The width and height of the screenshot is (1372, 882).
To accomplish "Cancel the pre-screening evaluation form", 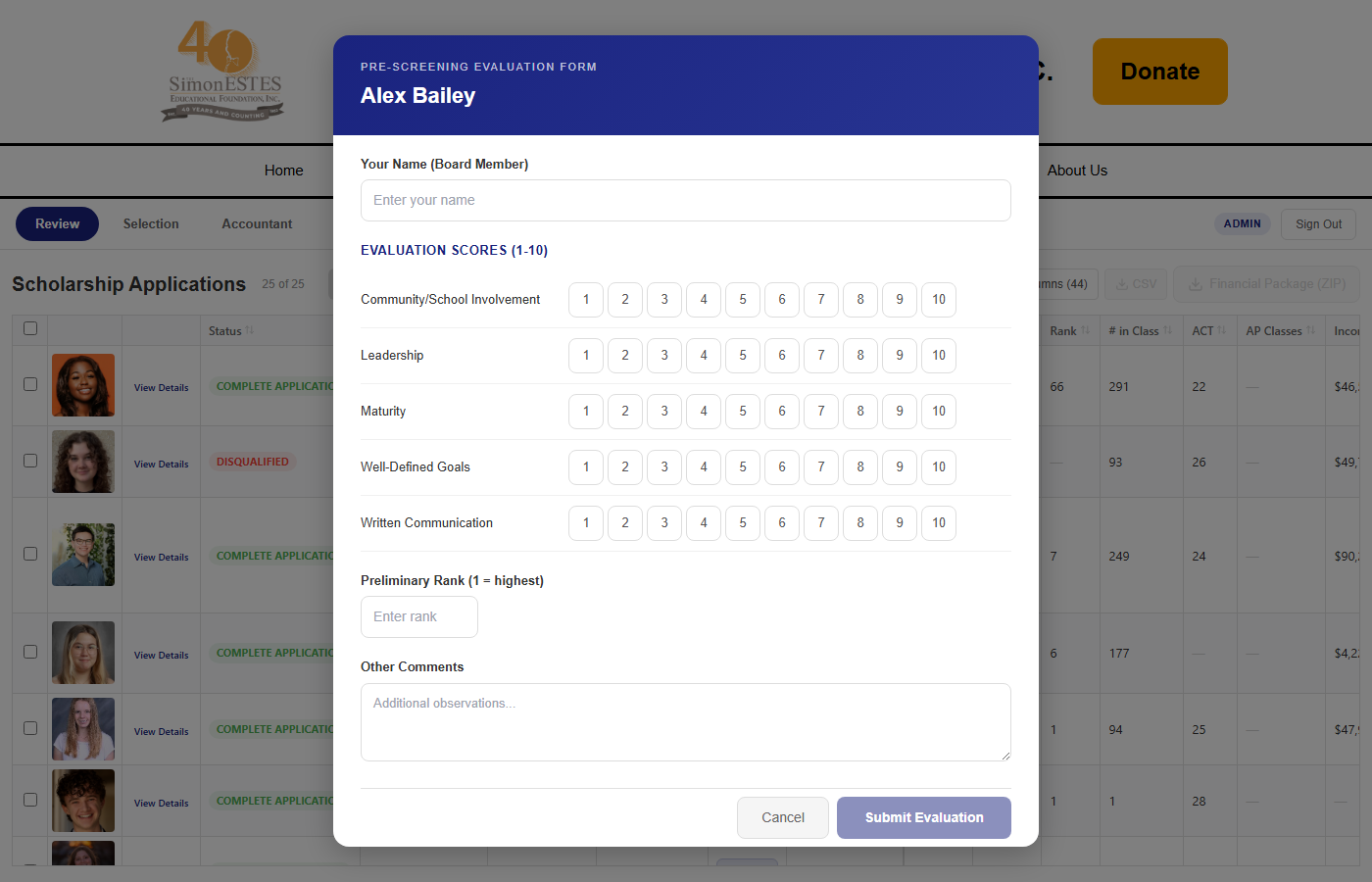I will (x=782, y=817).
